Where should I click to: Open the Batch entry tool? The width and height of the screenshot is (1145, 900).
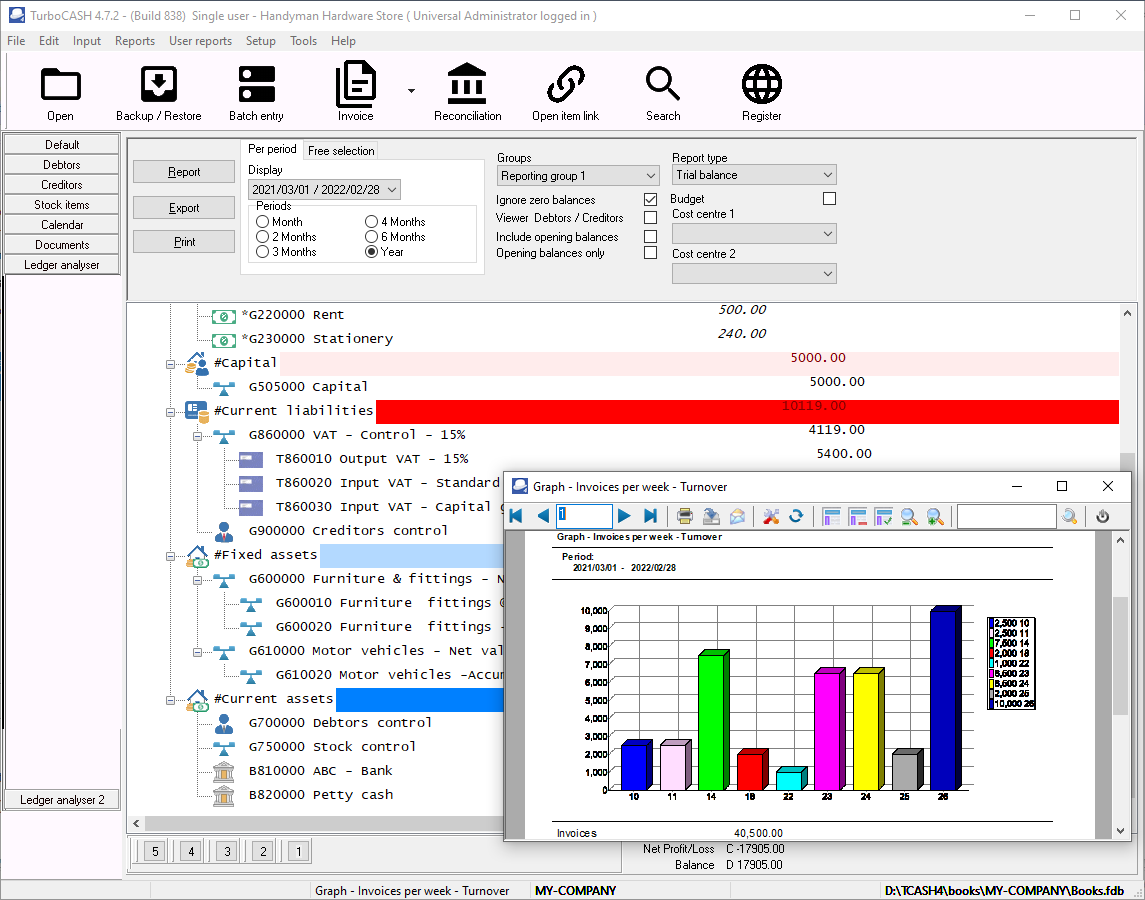[256, 93]
